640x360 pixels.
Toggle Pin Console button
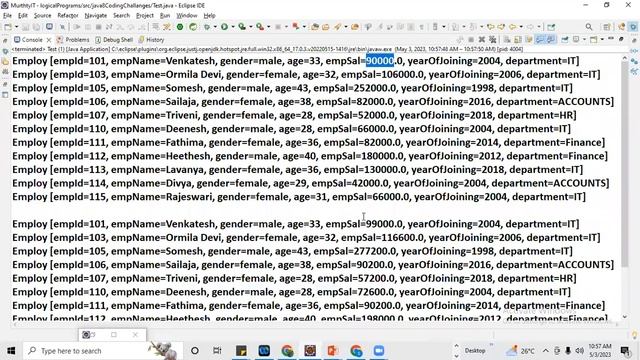point(565,40)
